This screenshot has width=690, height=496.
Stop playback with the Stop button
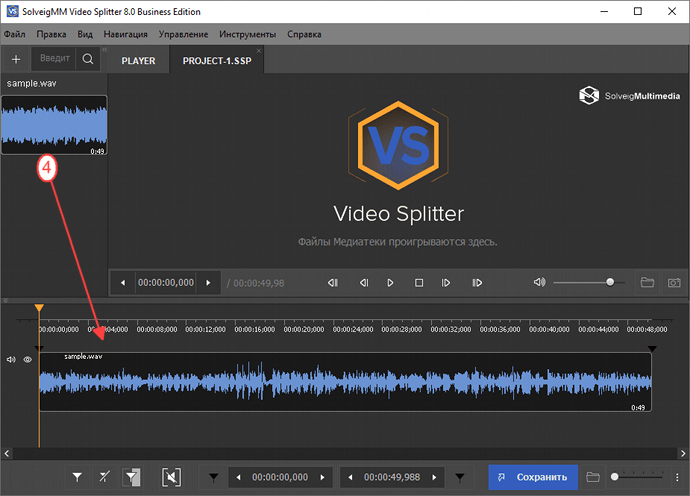click(419, 283)
